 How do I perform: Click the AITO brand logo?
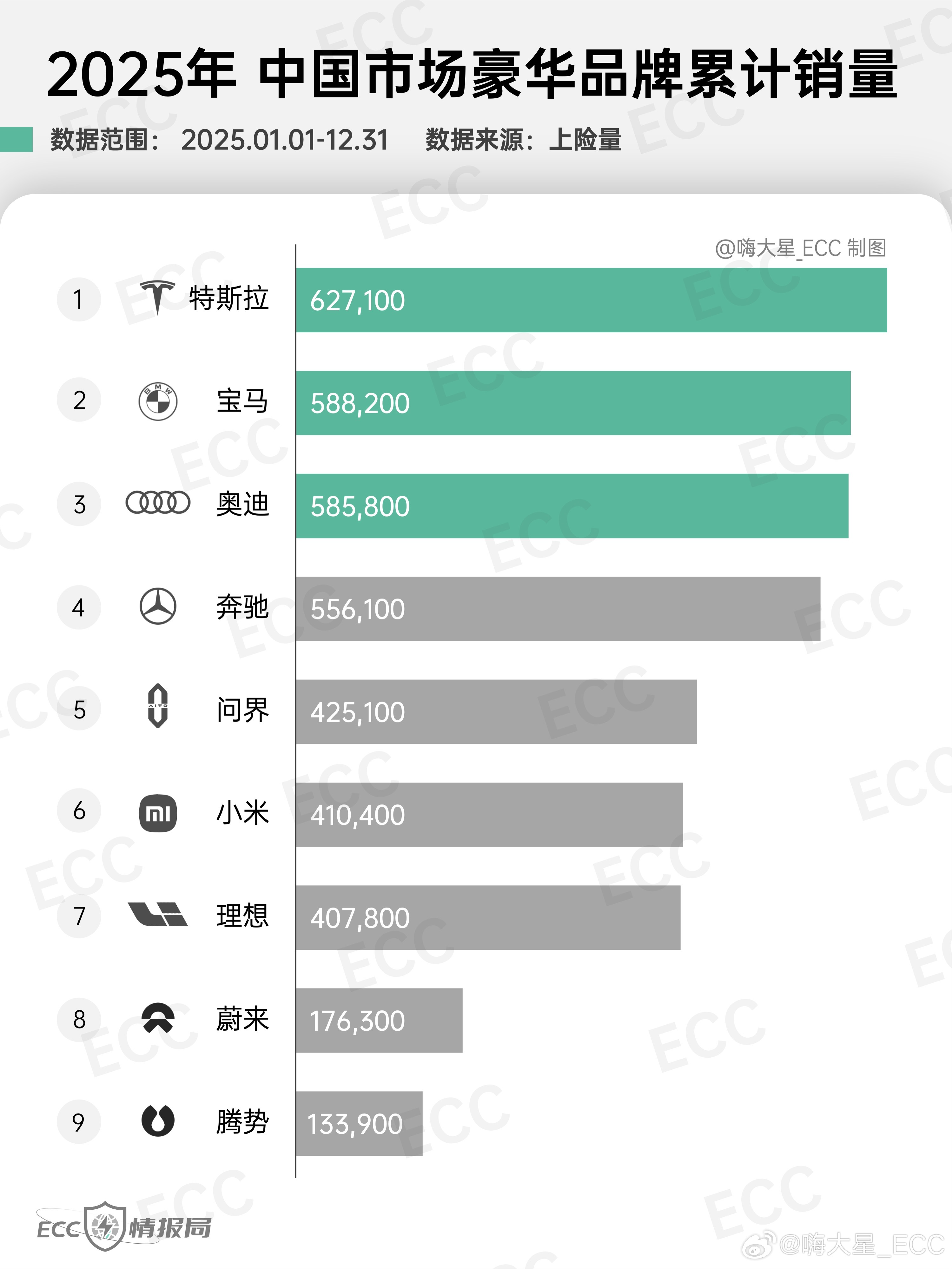click(x=158, y=706)
